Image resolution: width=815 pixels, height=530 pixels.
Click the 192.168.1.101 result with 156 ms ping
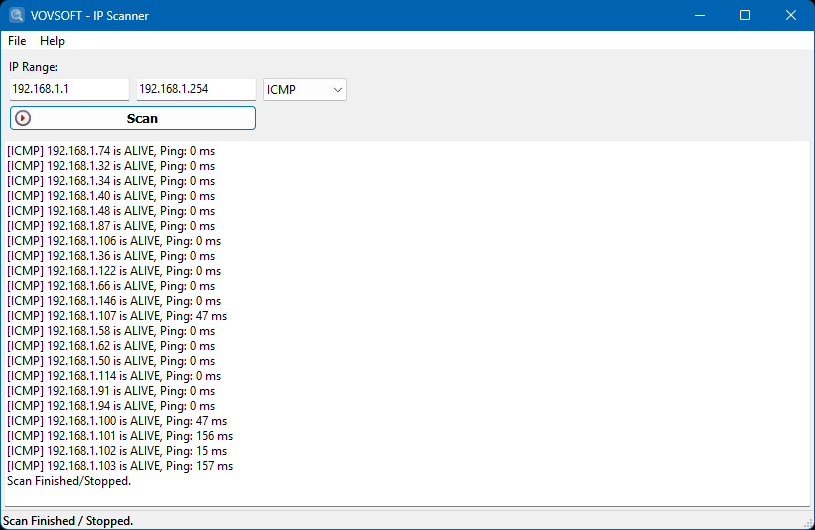click(x=119, y=436)
